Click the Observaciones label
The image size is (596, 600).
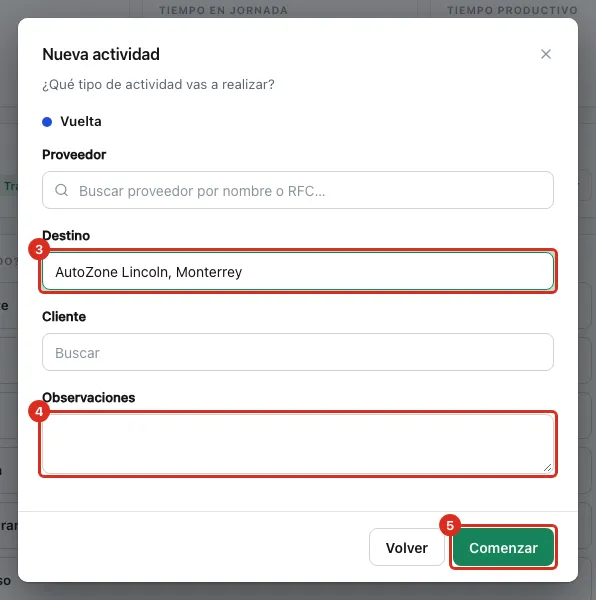89,398
